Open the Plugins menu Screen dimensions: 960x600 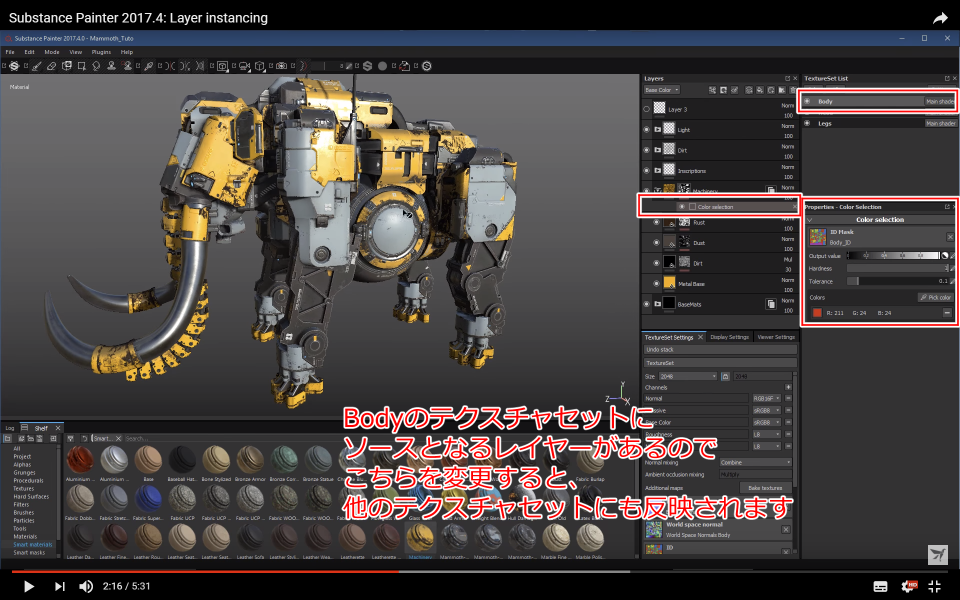pos(102,52)
